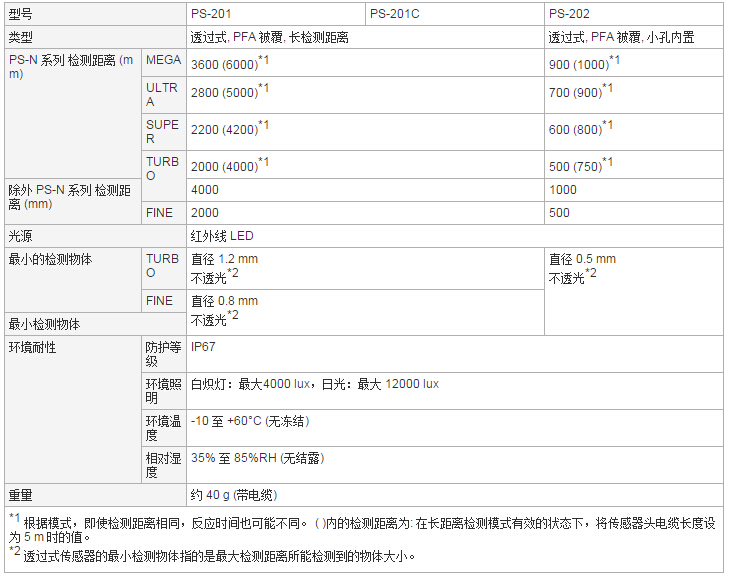Click the 900 (1000) value for PS-202
The width and height of the screenshot is (730, 575).
[580, 63]
